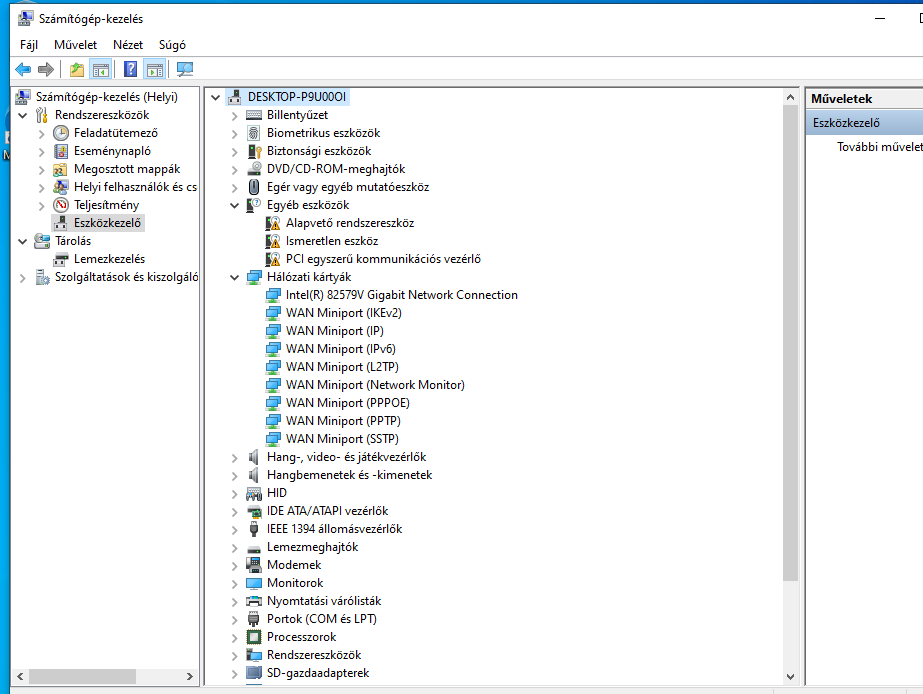Expand the IDE ATA/ATAPI vezérlők category
Screen dimensions: 923x694
[x=234, y=512]
